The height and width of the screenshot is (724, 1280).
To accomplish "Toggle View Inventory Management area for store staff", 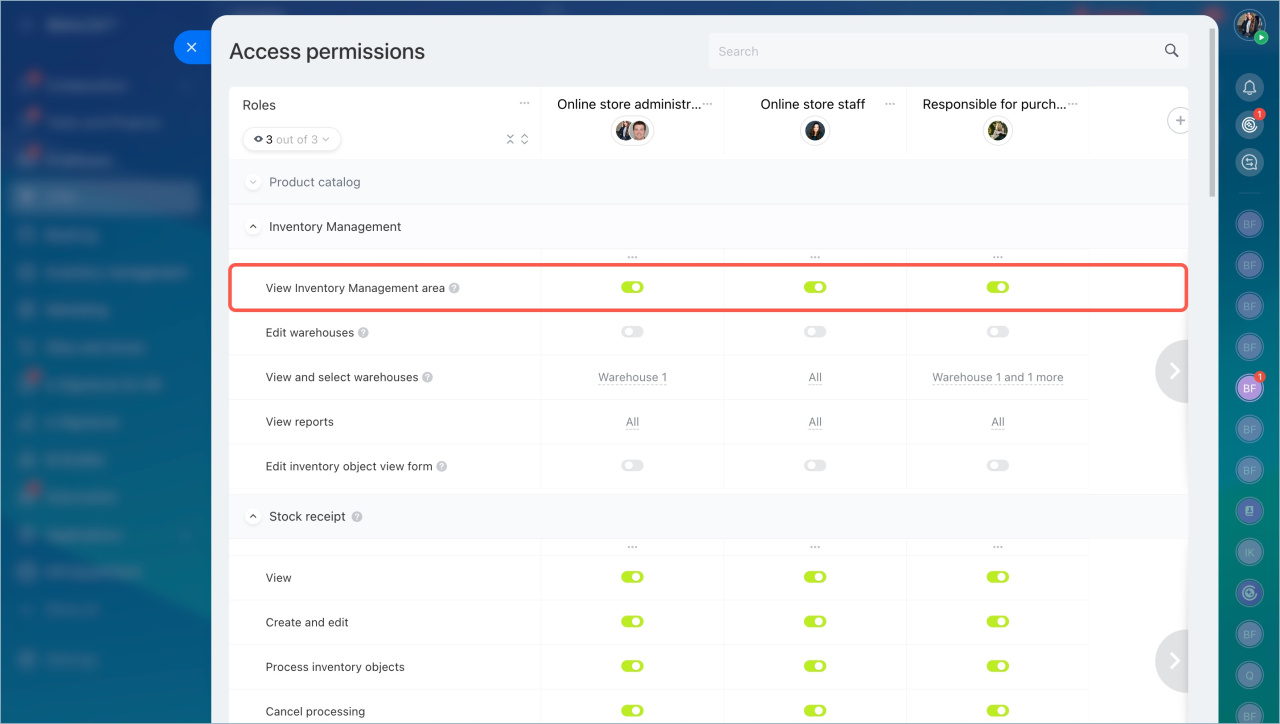I will [815, 287].
